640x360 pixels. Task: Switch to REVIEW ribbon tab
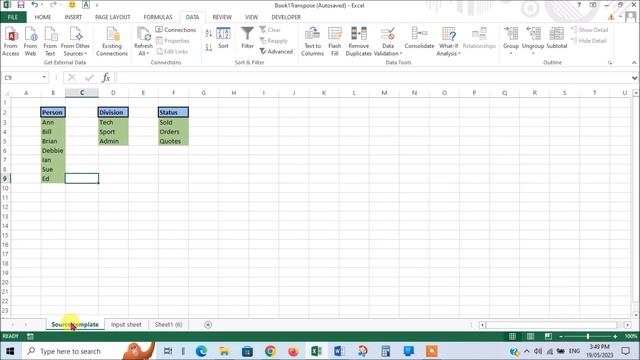[222, 17]
